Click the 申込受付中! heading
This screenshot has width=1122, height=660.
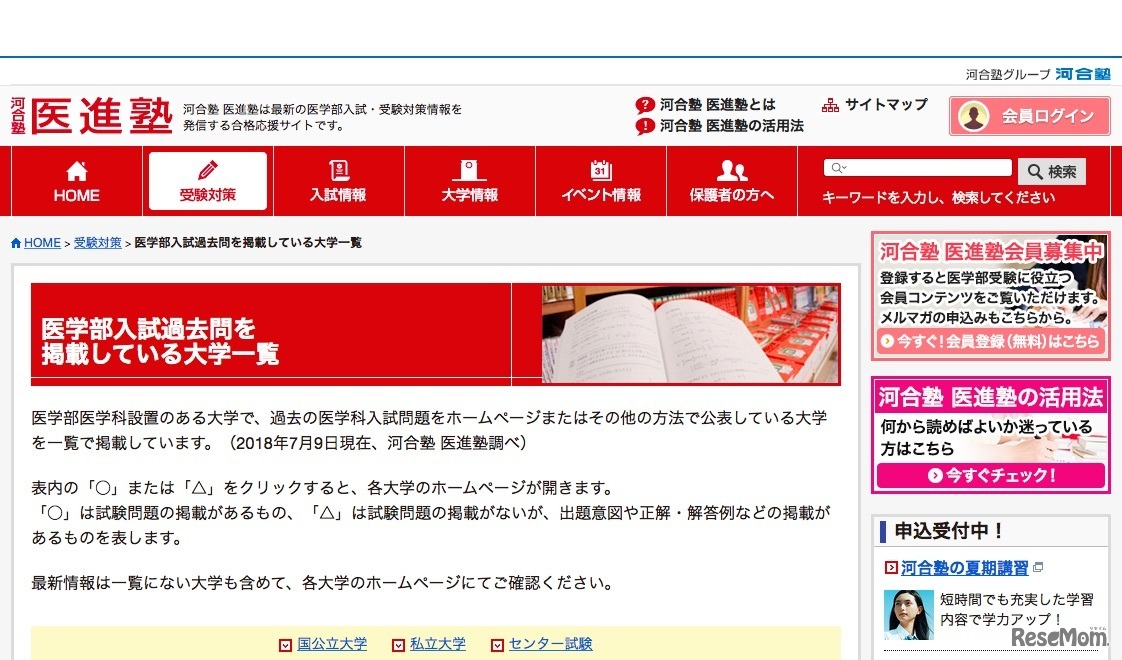pos(950,531)
